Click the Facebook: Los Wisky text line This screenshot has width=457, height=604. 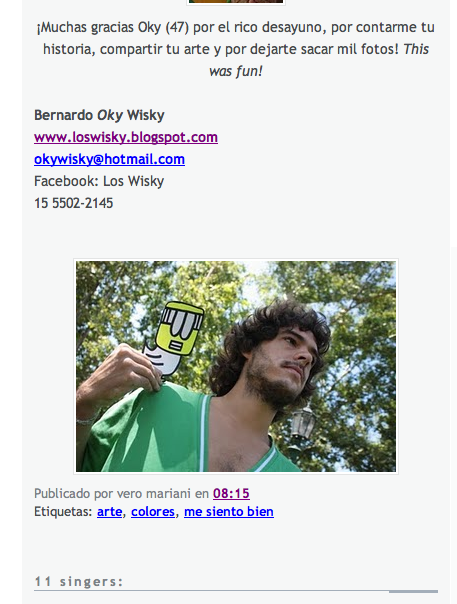click(x=99, y=181)
